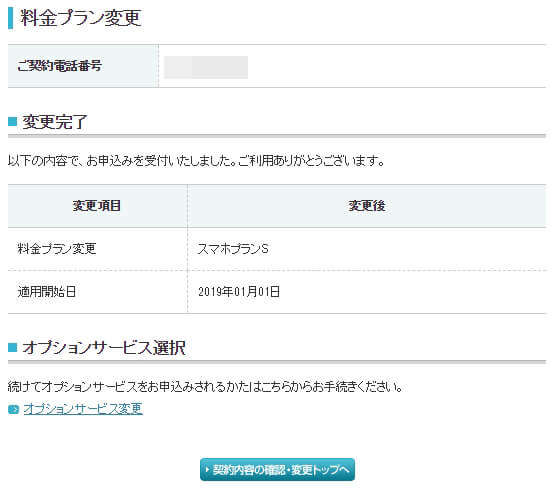Click the 変更完了 section heading
Image resolution: width=550 pixels, height=494 pixels.
(54, 122)
